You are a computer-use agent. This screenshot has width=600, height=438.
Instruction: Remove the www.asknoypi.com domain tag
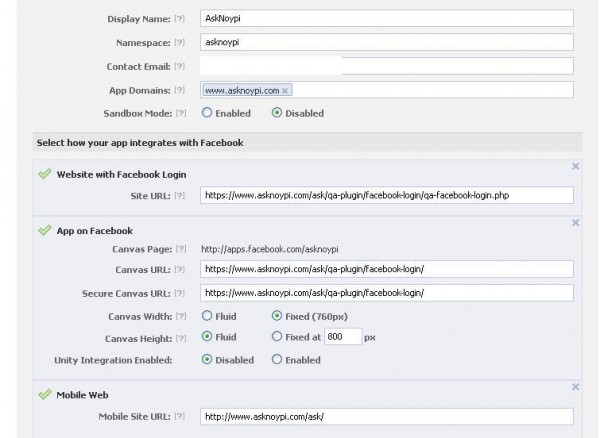285,91
